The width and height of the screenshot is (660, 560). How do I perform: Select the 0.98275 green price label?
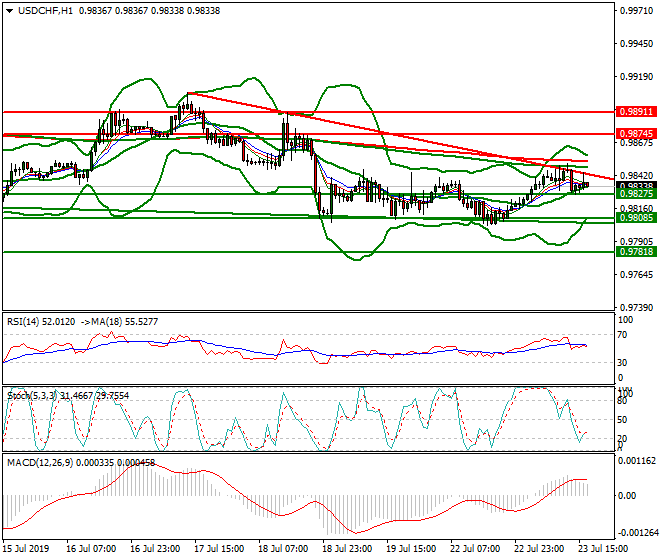pyautogui.click(x=636, y=194)
